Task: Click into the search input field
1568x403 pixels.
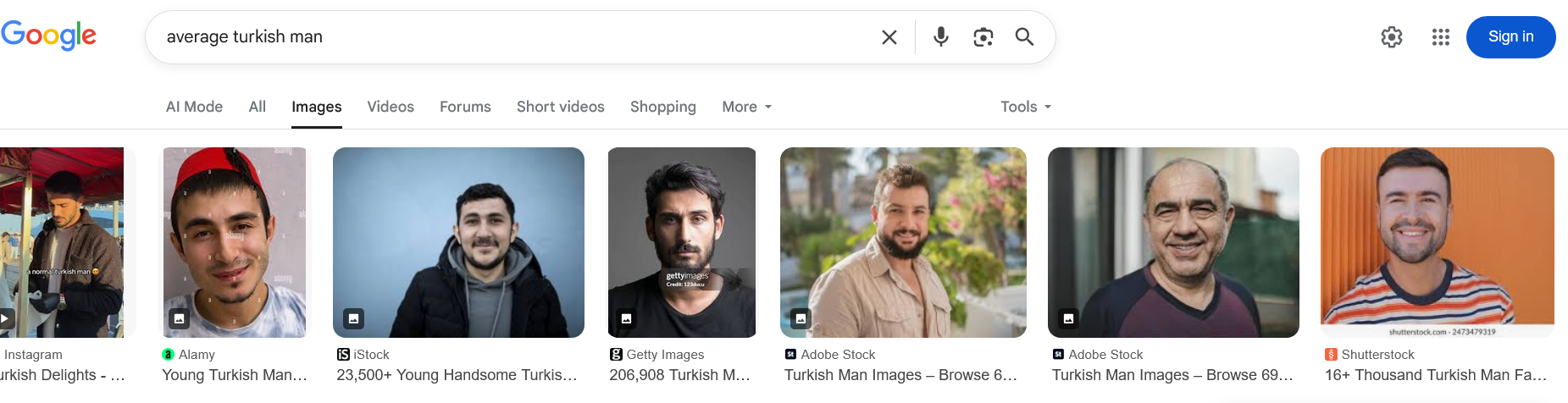Action: coord(508,37)
